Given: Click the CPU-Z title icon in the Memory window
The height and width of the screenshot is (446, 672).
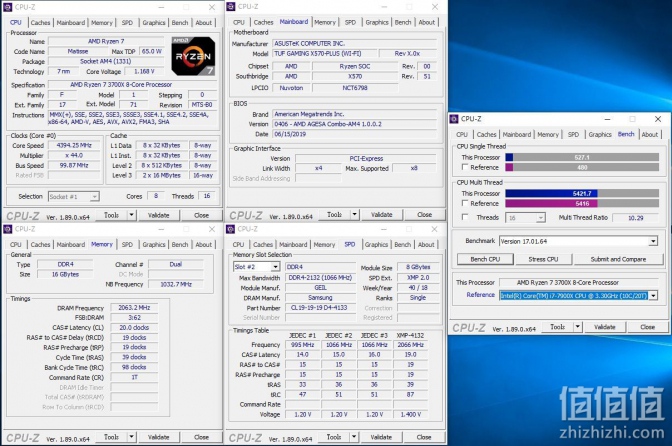Looking at the screenshot, I should 7,229.
